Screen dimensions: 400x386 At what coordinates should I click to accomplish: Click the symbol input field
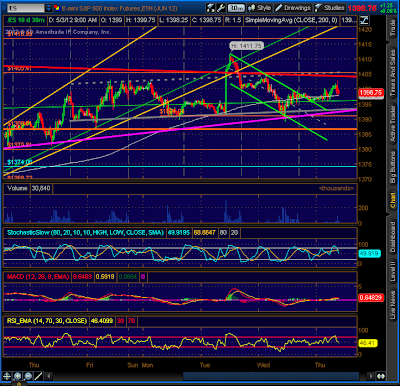(25, 8)
